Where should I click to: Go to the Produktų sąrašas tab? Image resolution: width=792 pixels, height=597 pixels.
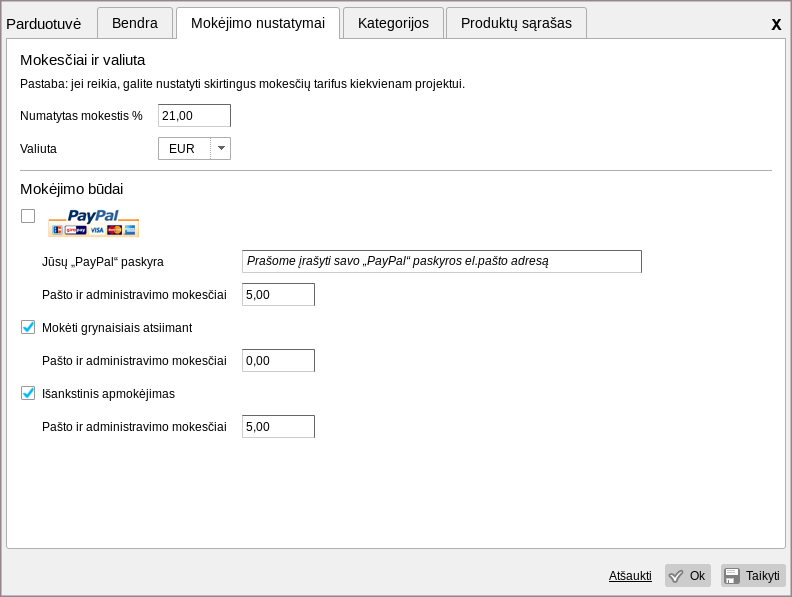coord(516,23)
